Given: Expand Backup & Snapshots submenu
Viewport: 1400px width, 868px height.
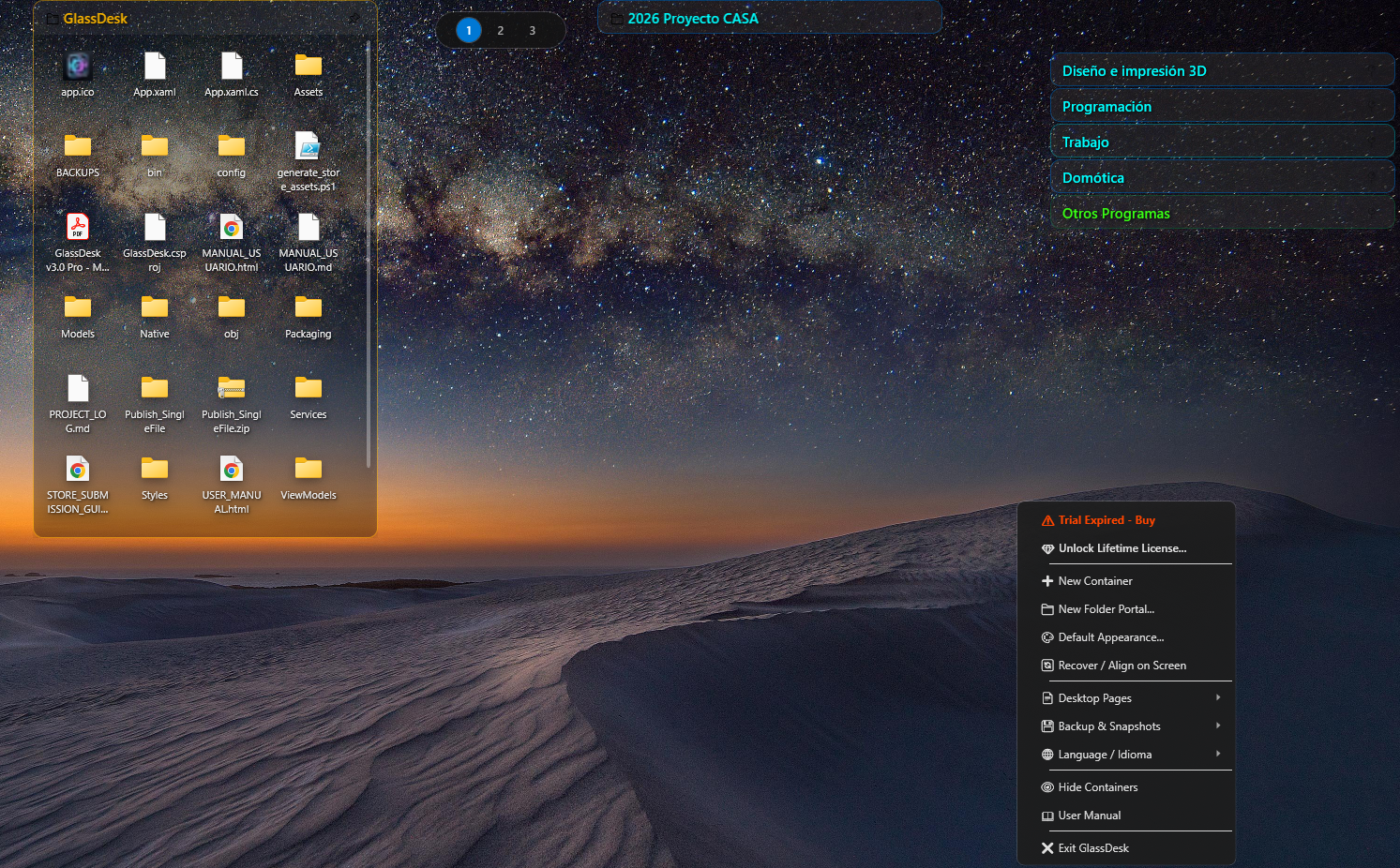Looking at the screenshot, I should click(x=1125, y=726).
